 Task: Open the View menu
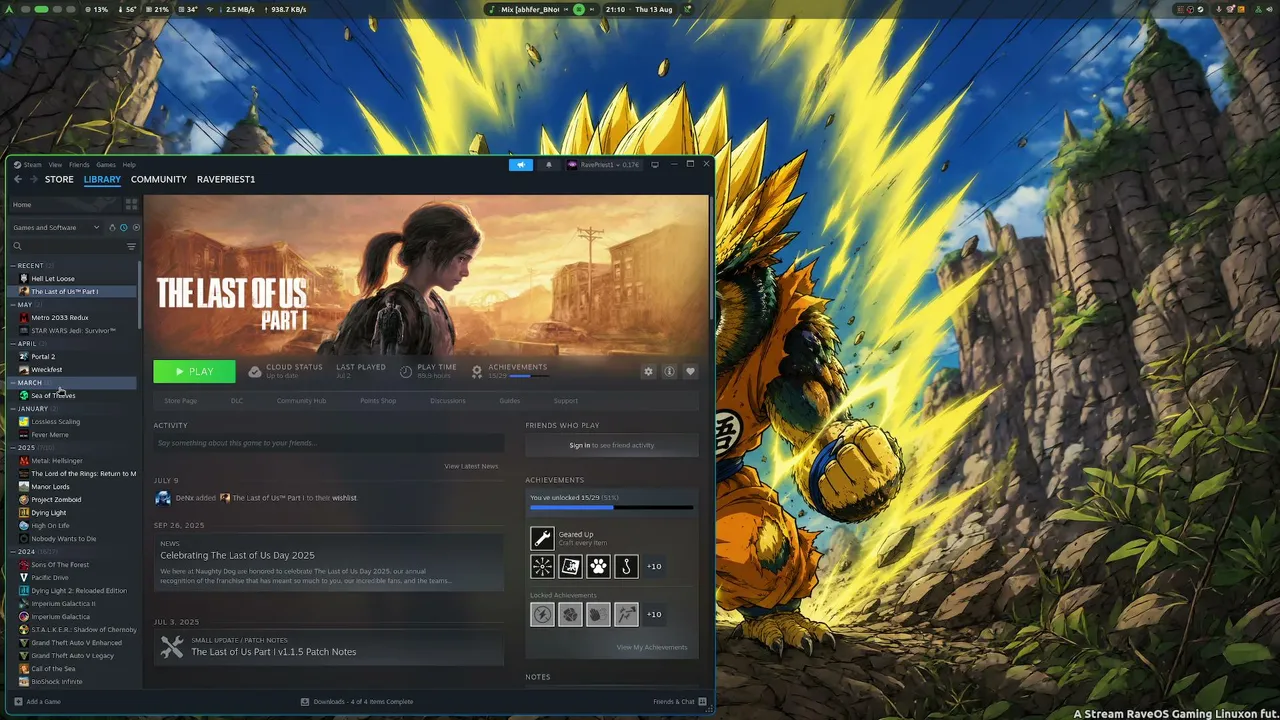(56, 165)
